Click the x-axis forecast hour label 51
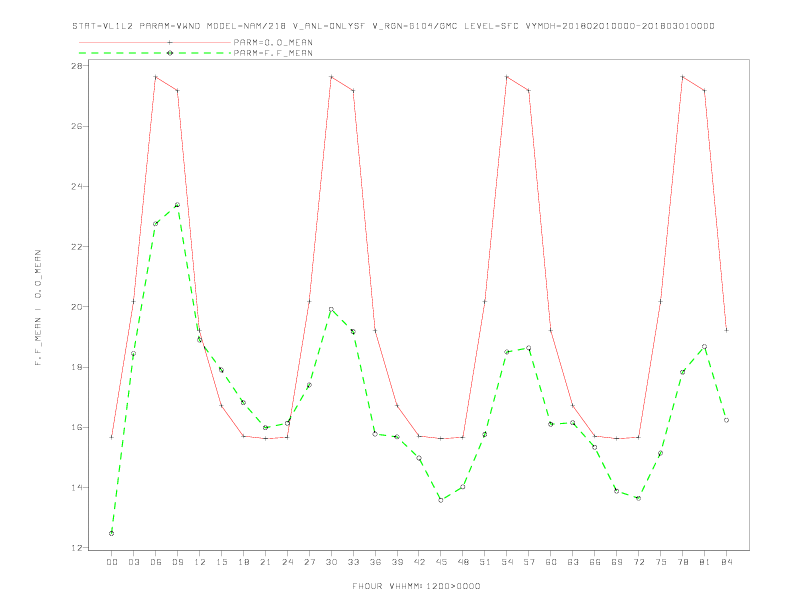Viewport: 792px width, 612px height. (x=485, y=562)
